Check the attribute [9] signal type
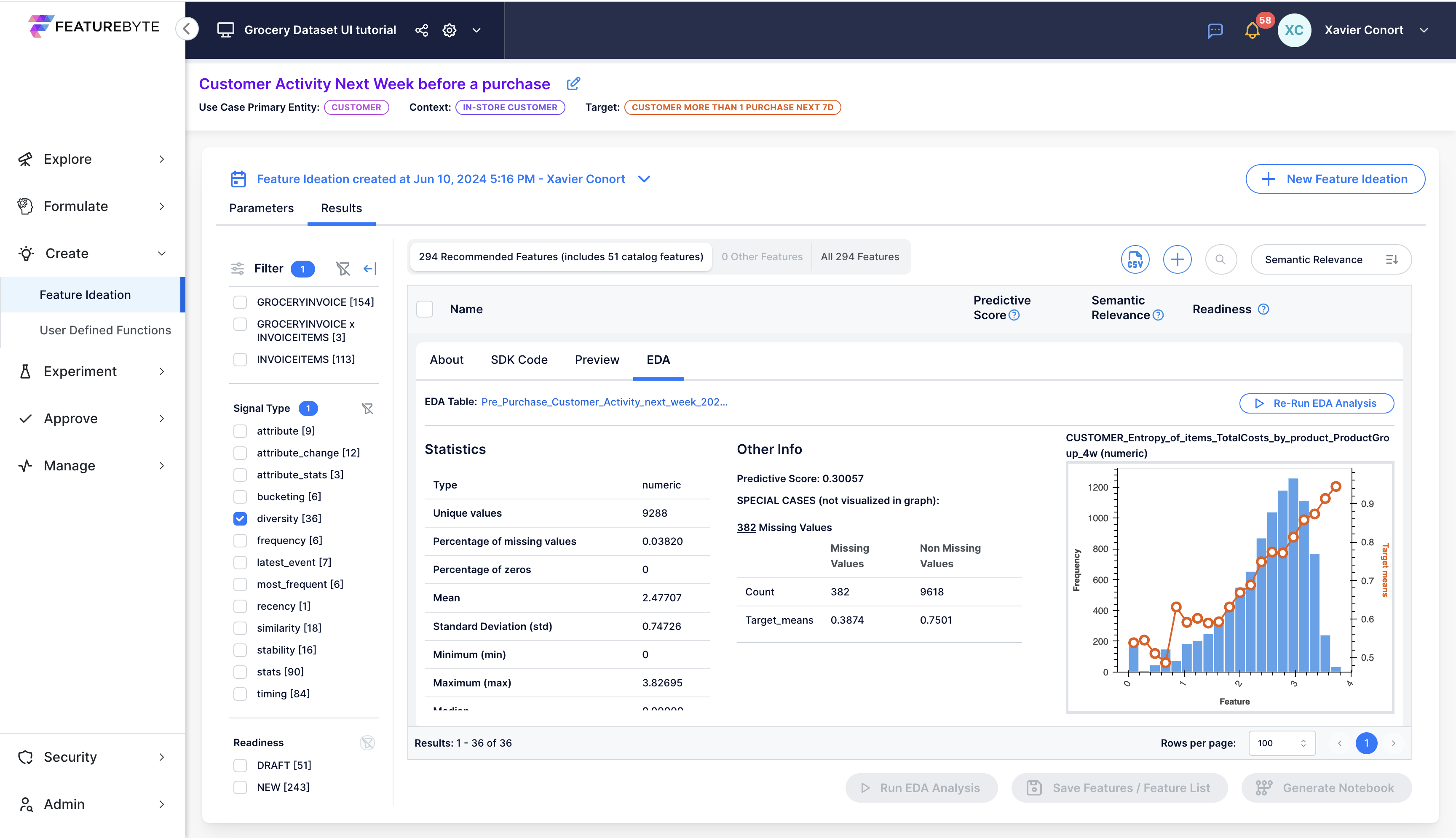The height and width of the screenshot is (838, 1456). [240, 431]
